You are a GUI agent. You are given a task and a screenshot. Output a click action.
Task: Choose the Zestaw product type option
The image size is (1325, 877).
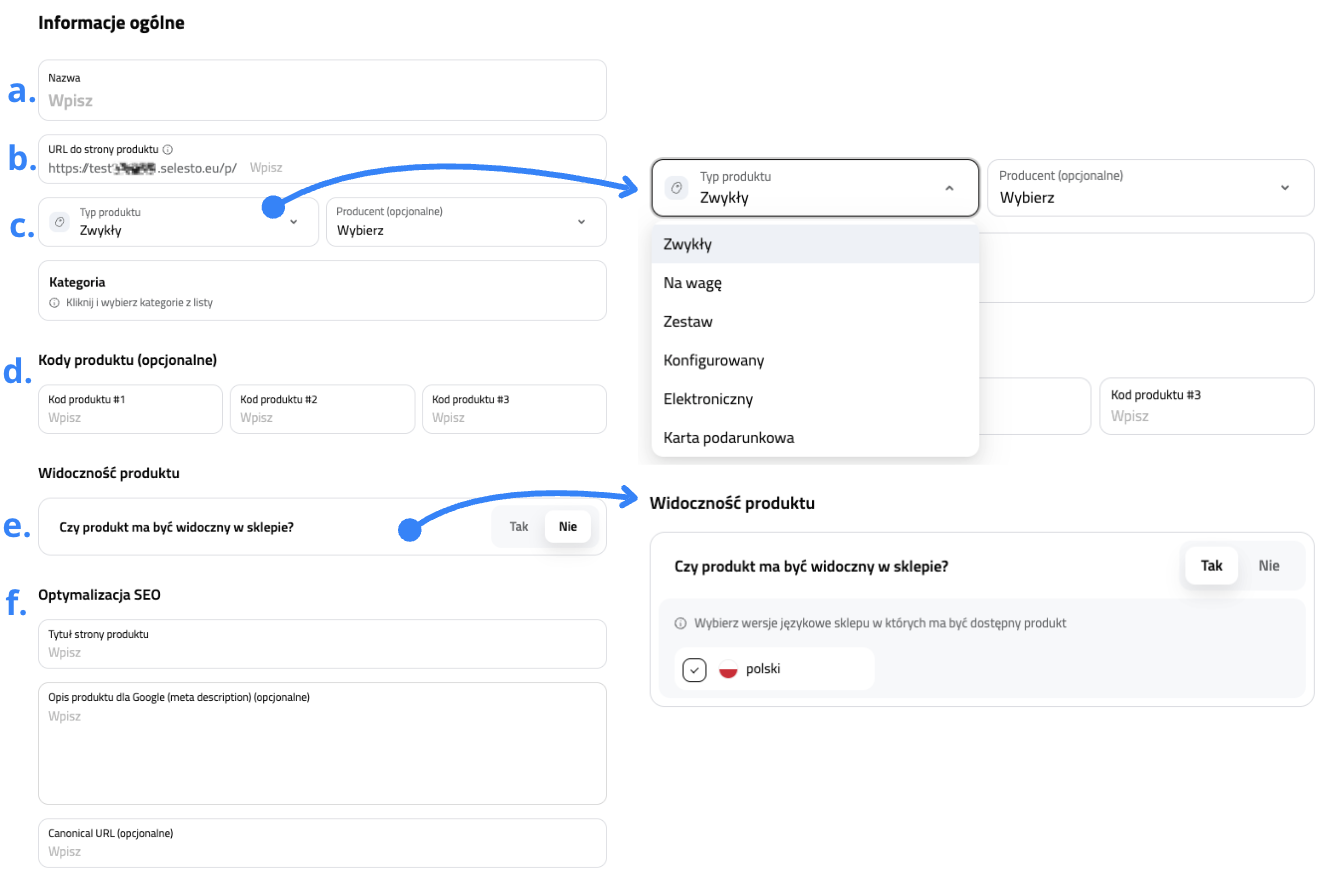pyautogui.click(x=688, y=322)
